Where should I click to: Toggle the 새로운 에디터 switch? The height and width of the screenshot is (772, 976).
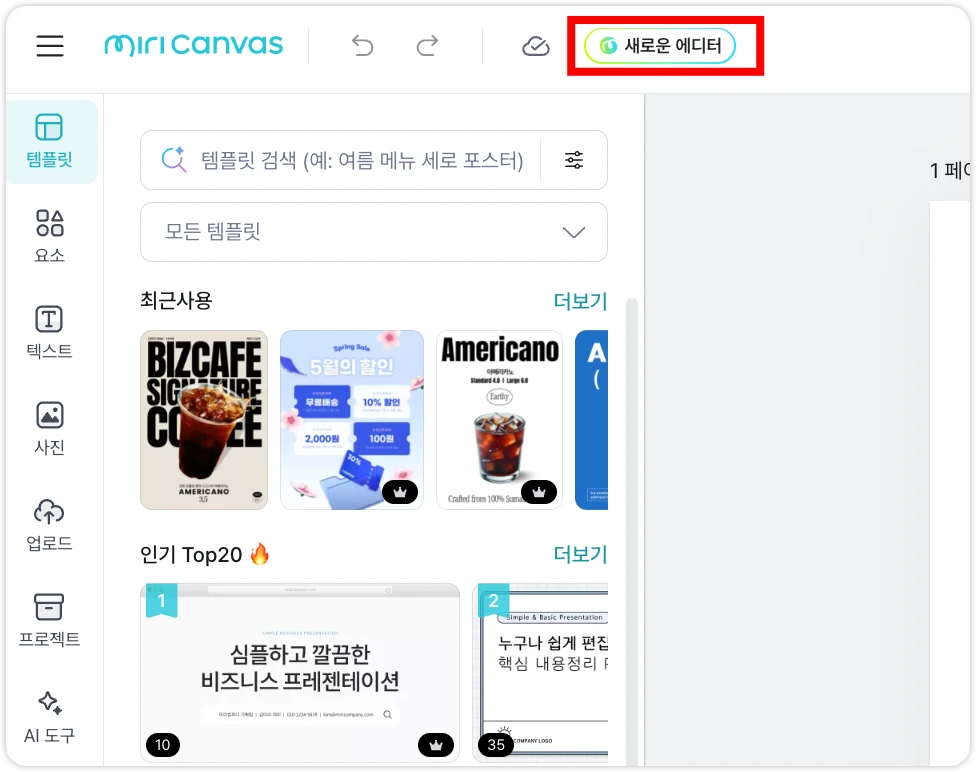pyautogui.click(x=660, y=46)
